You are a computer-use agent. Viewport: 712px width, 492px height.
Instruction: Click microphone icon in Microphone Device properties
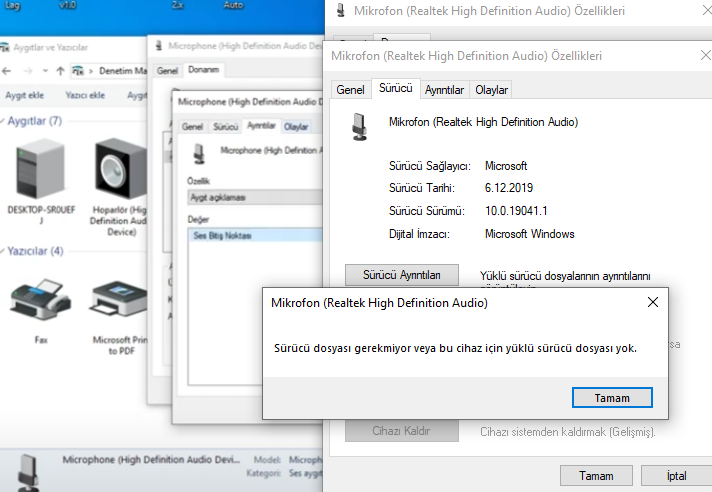click(199, 153)
